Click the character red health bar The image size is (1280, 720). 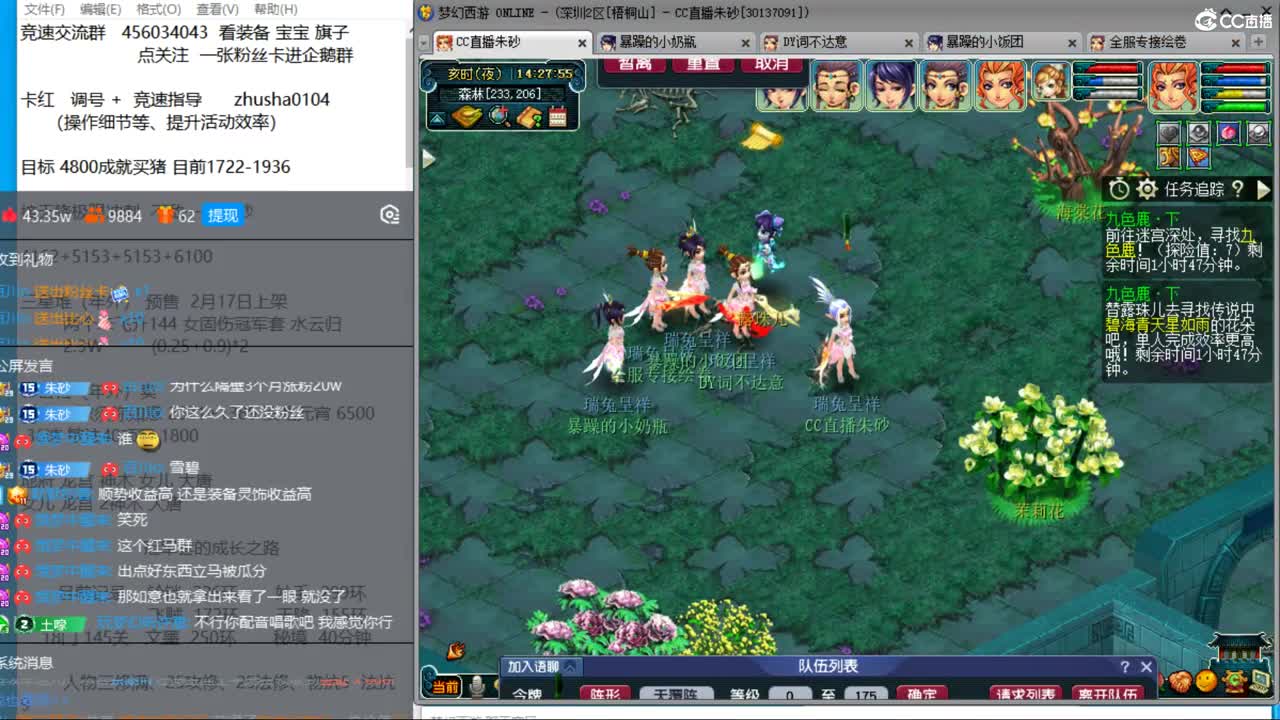pos(1235,68)
